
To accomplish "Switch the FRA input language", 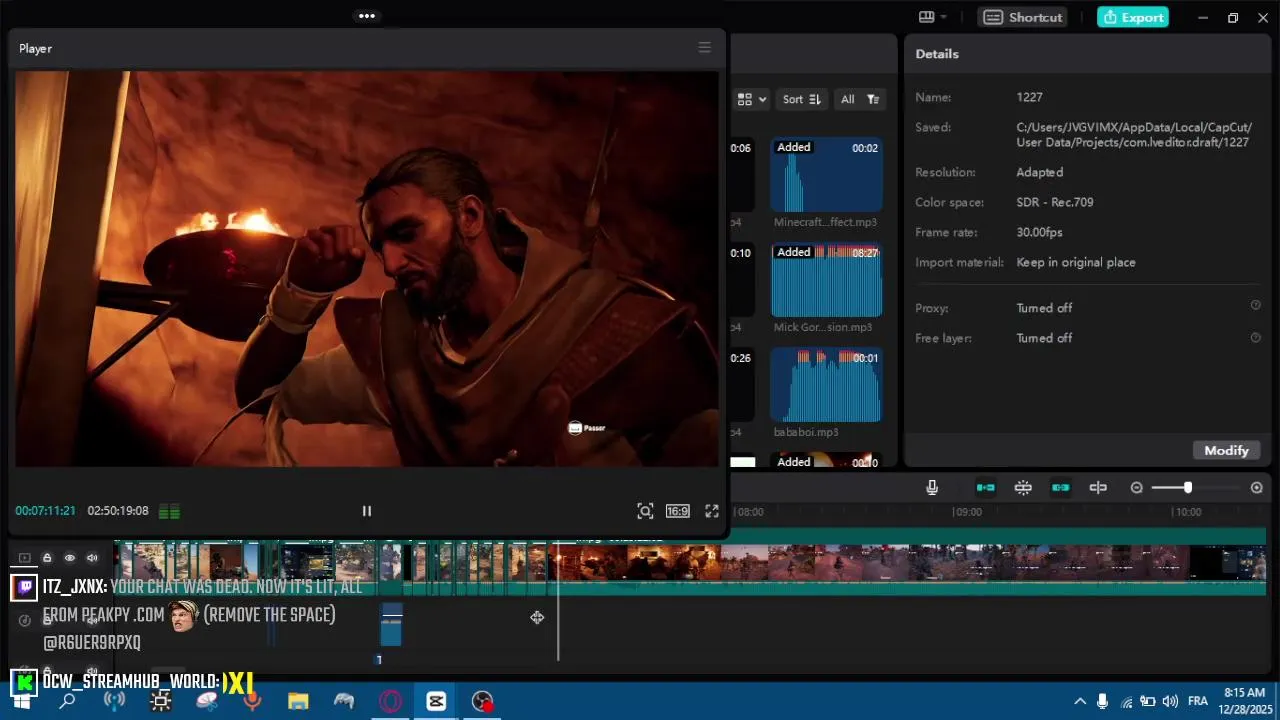I will (1197, 701).
